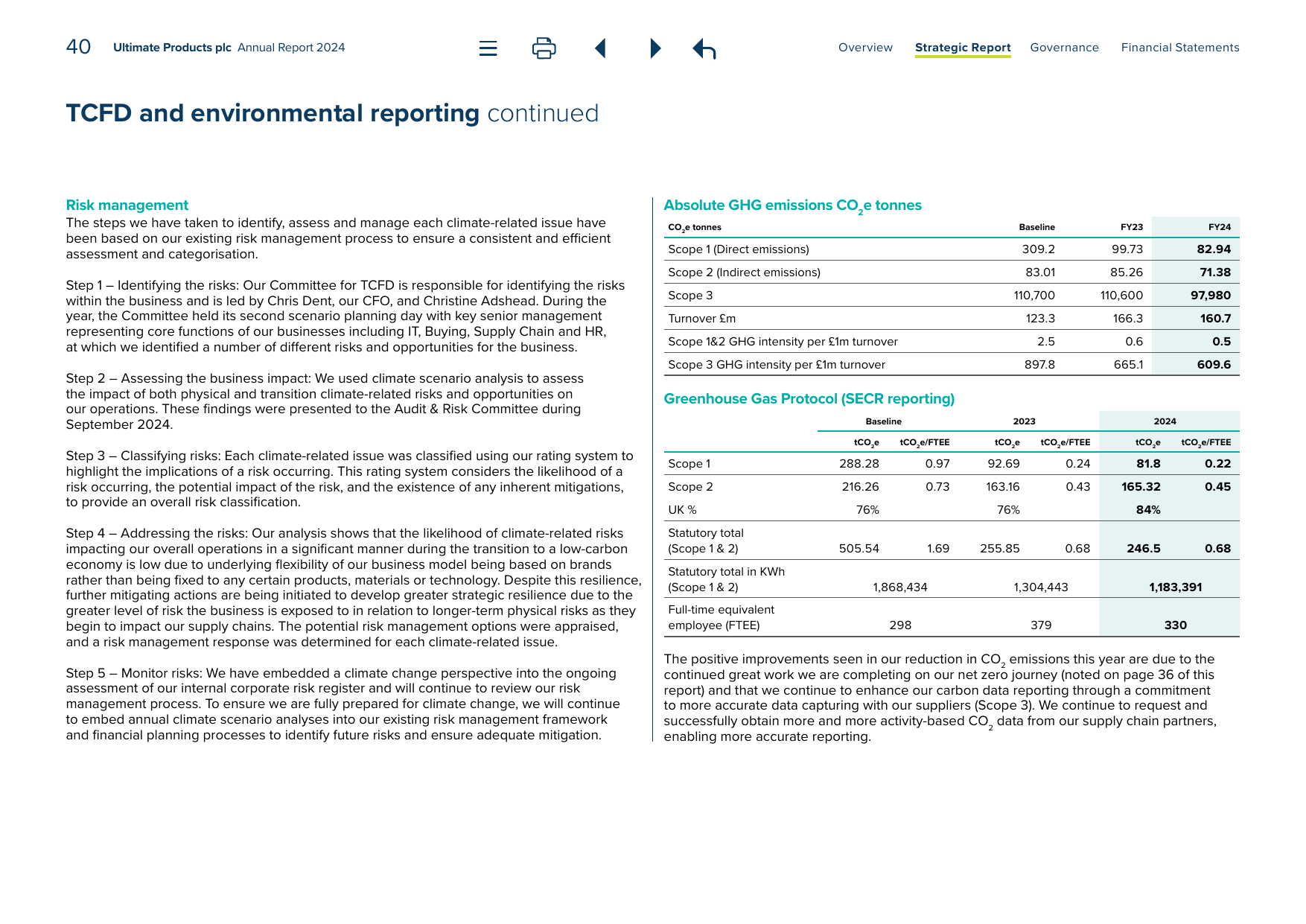Click FY24 Scope 2 value 71.38
This screenshot has width=1306, height=924.
(1214, 273)
